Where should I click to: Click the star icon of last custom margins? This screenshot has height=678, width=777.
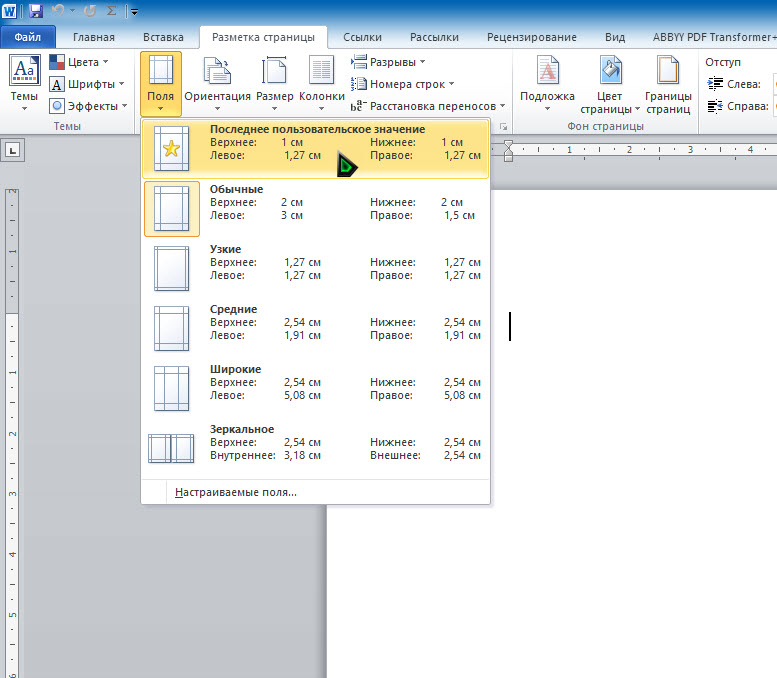pyautogui.click(x=171, y=148)
